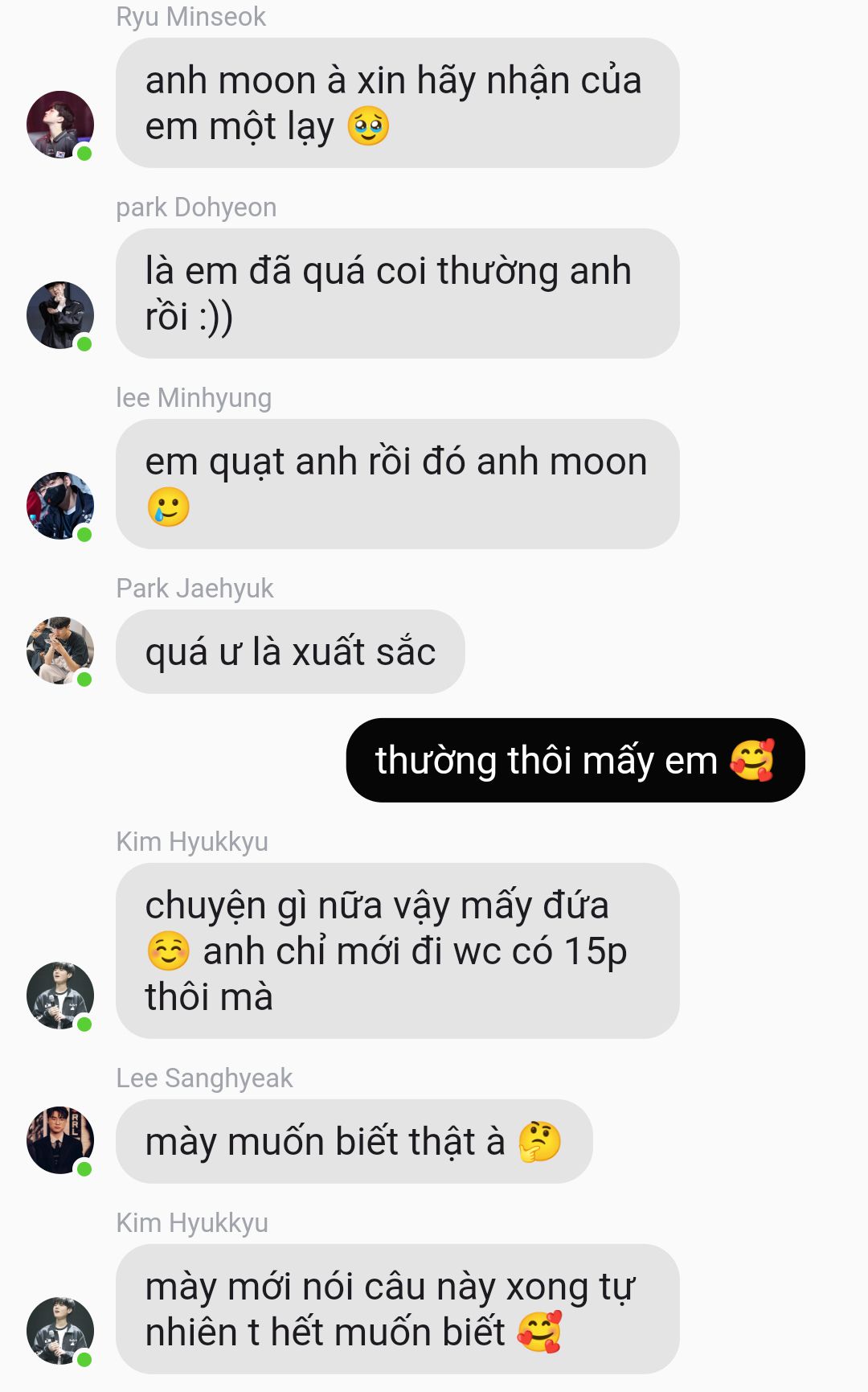868x1392 pixels.
Task: Tap the sender name lee Minhyung
Action: (x=194, y=397)
